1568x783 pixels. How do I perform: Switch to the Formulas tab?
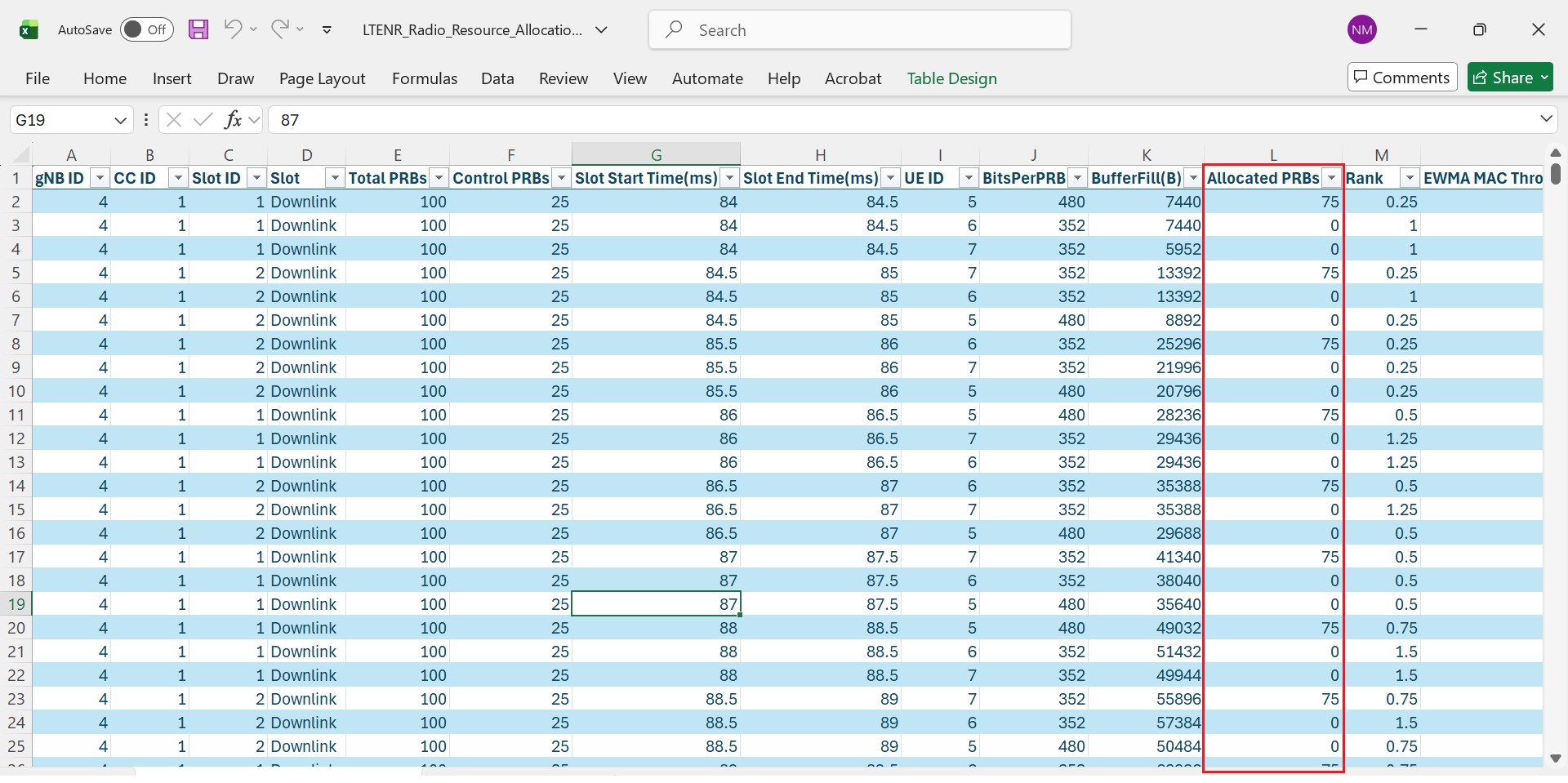click(425, 78)
